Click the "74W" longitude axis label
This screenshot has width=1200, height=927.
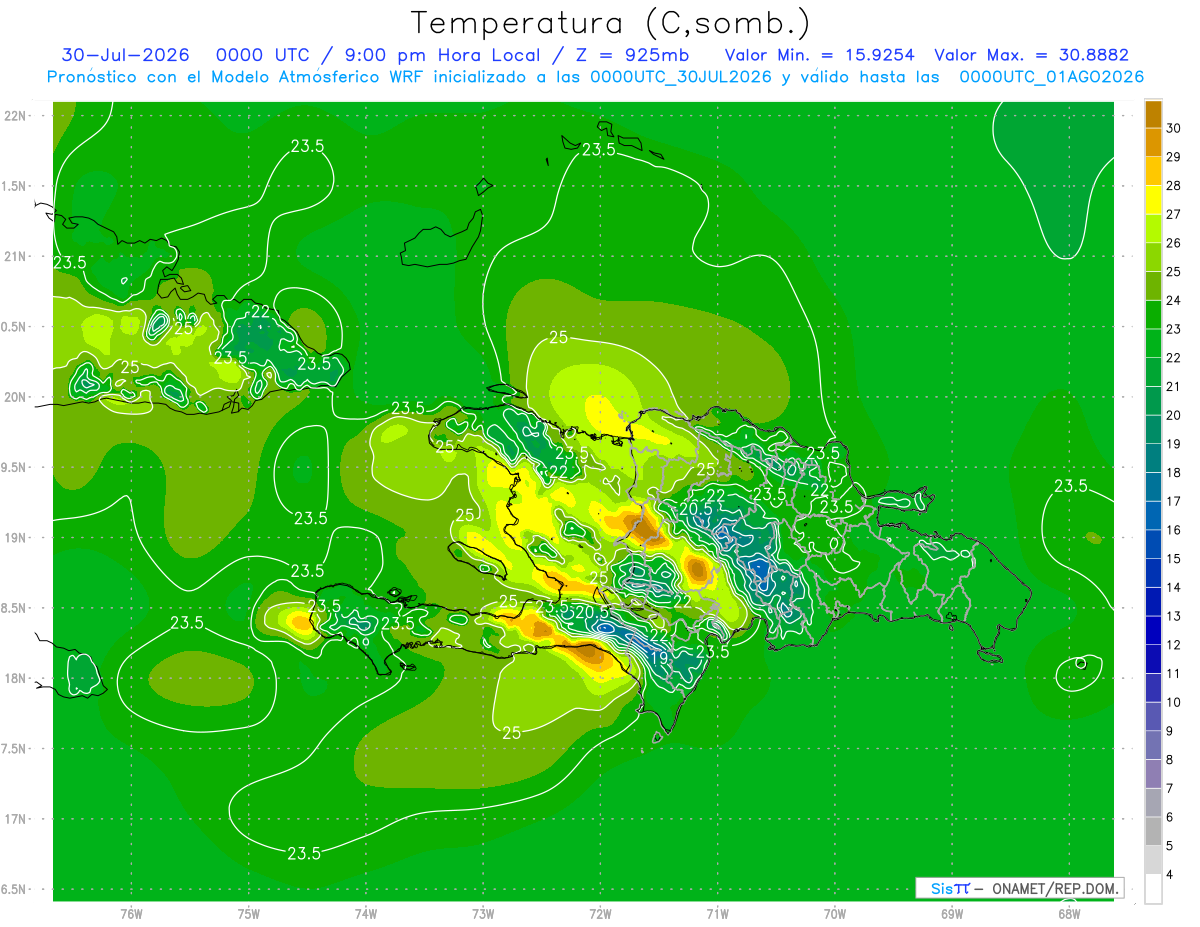365,913
